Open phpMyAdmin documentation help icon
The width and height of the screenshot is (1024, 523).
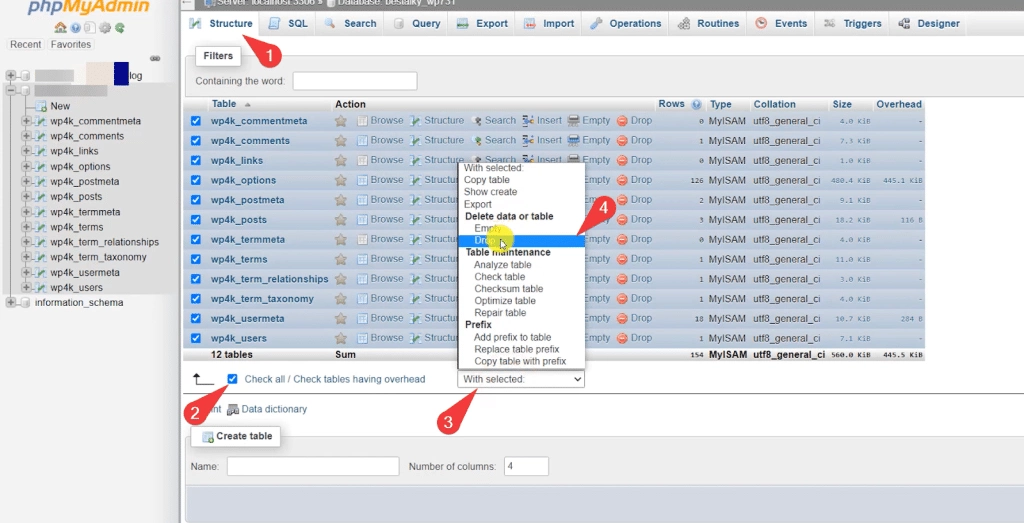pos(76,27)
